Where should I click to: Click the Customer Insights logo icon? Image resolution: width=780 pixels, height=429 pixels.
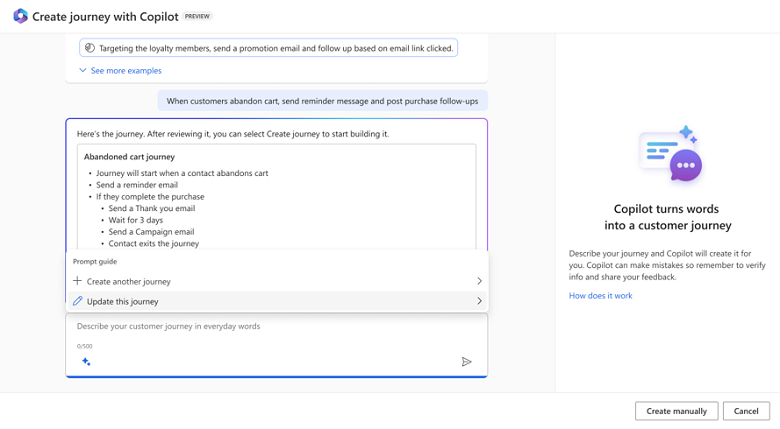(x=20, y=16)
